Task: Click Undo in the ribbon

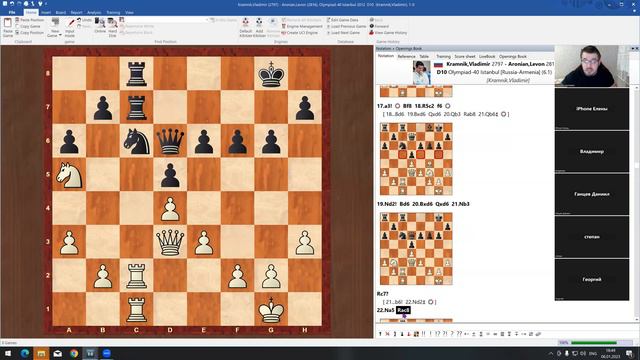Action: pos(84,20)
